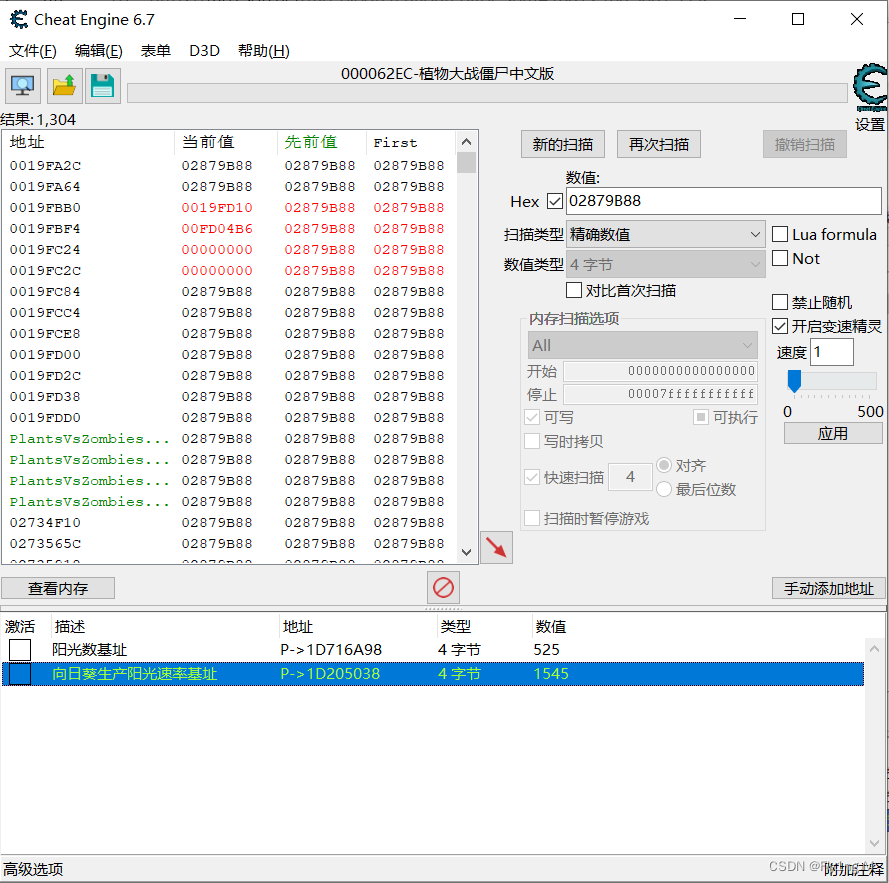The image size is (889, 883).
Task: Click the red arrow add-to-address-list icon
Action: click(496, 548)
